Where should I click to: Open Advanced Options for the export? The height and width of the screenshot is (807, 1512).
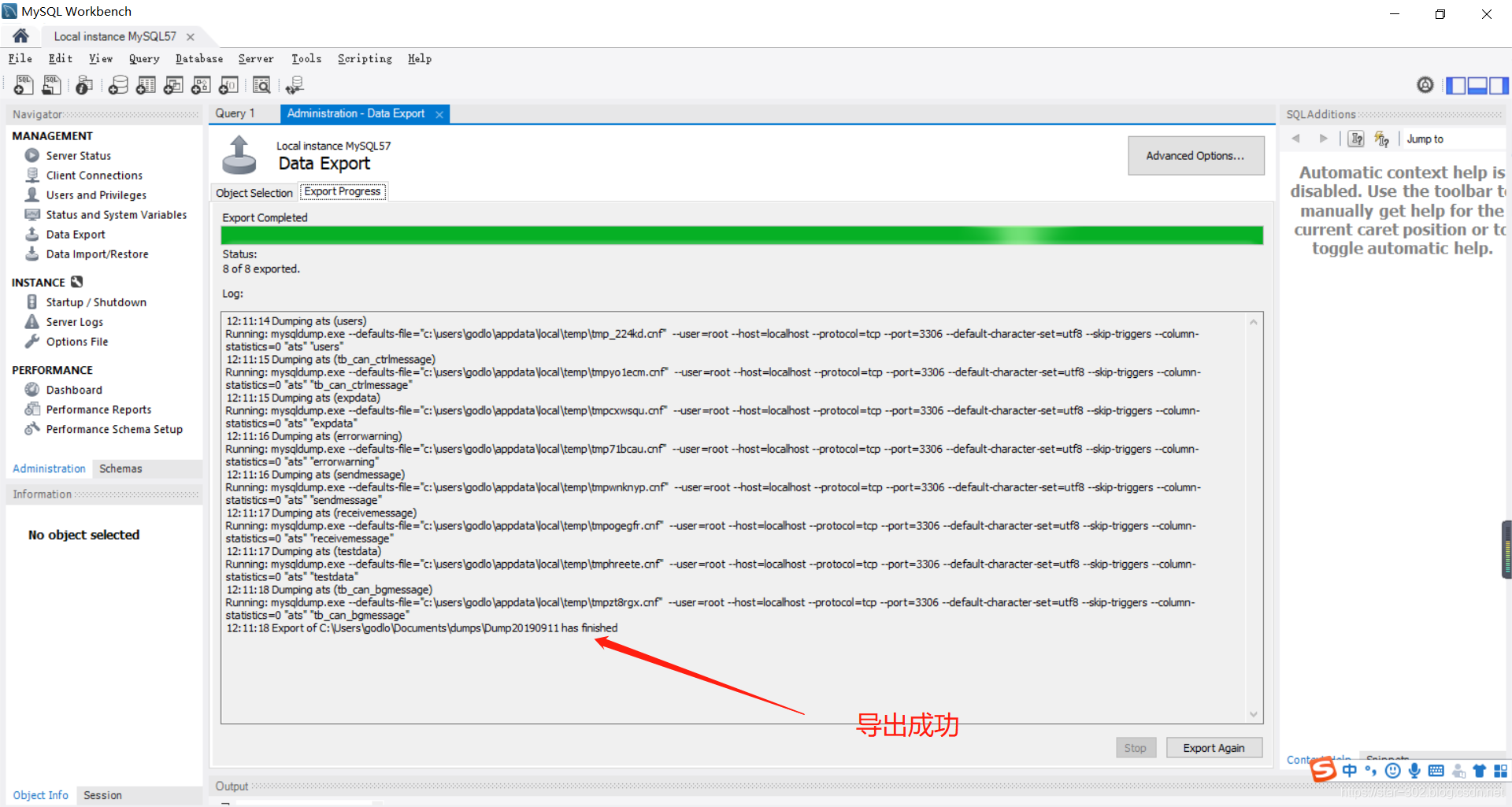pos(1195,155)
